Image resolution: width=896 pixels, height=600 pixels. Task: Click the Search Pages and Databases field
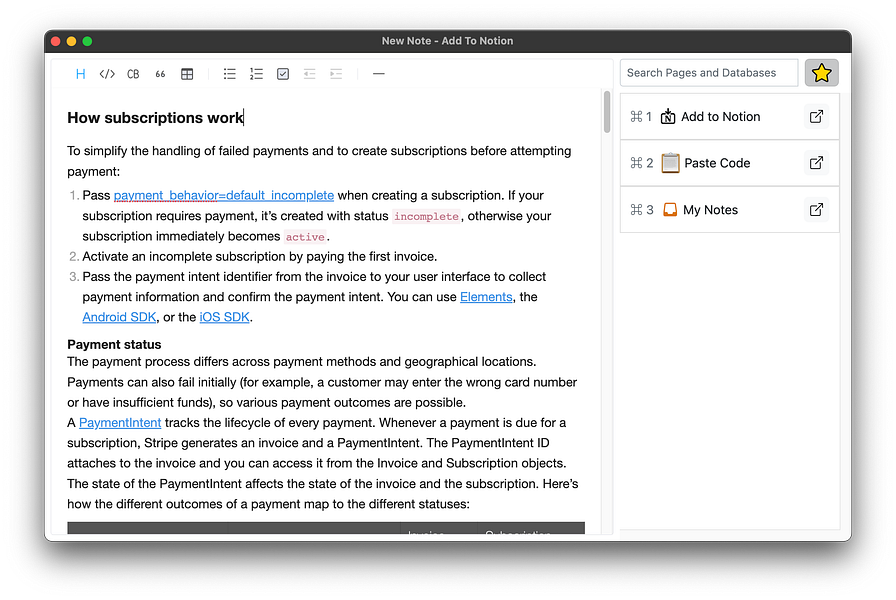point(708,72)
